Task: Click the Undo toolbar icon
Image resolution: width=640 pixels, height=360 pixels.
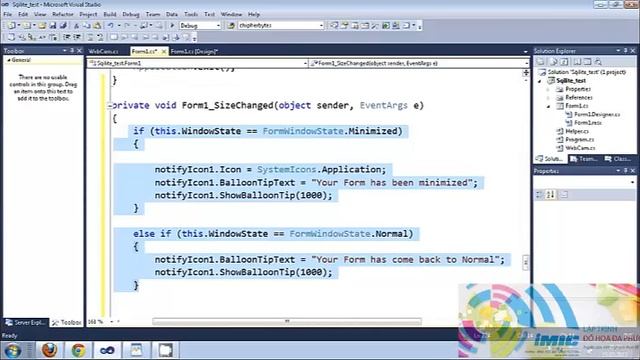Action: [x=111, y=25]
